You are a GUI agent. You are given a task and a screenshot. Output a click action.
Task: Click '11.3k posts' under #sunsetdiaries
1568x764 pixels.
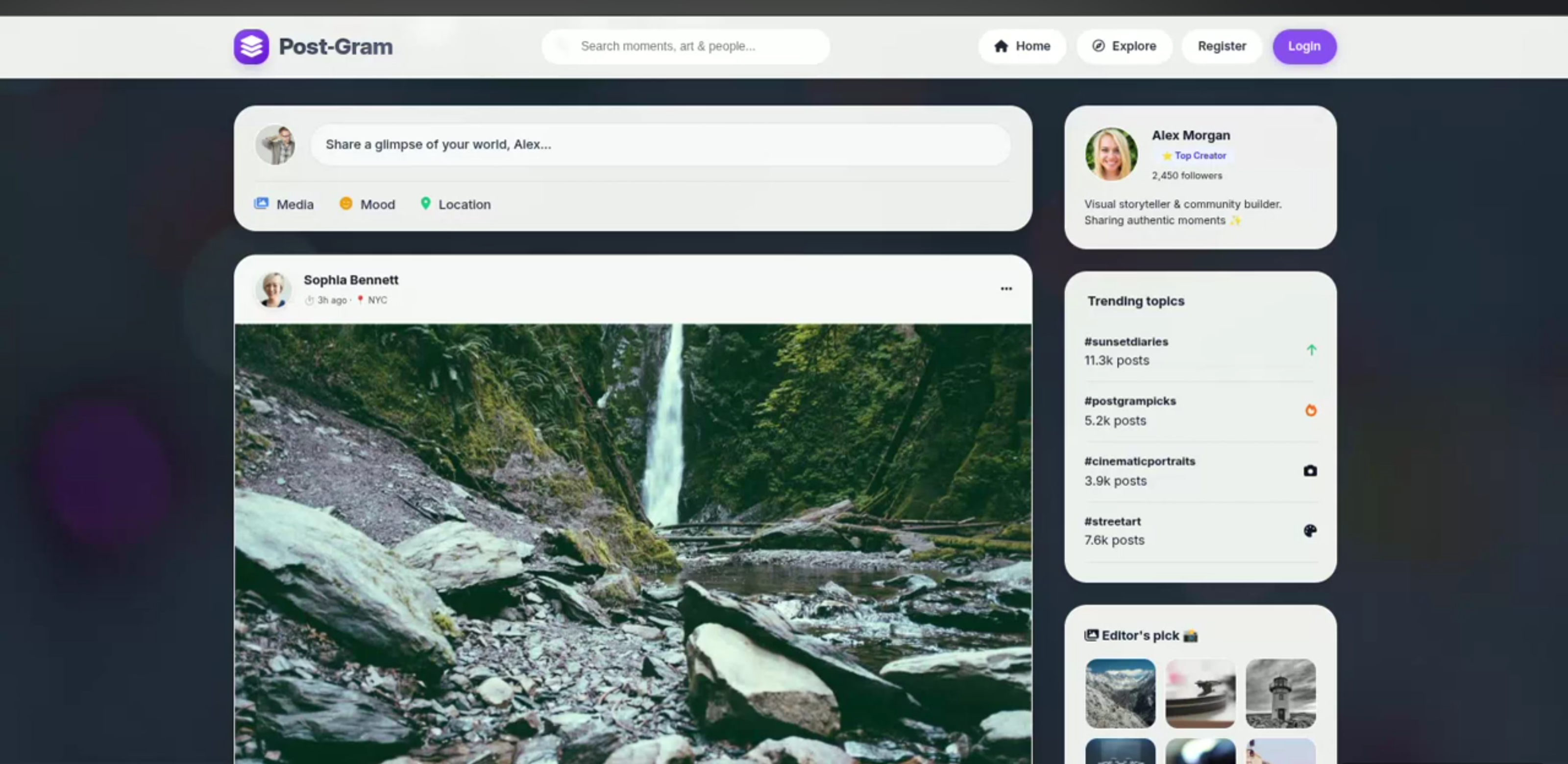tap(1116, 360)
